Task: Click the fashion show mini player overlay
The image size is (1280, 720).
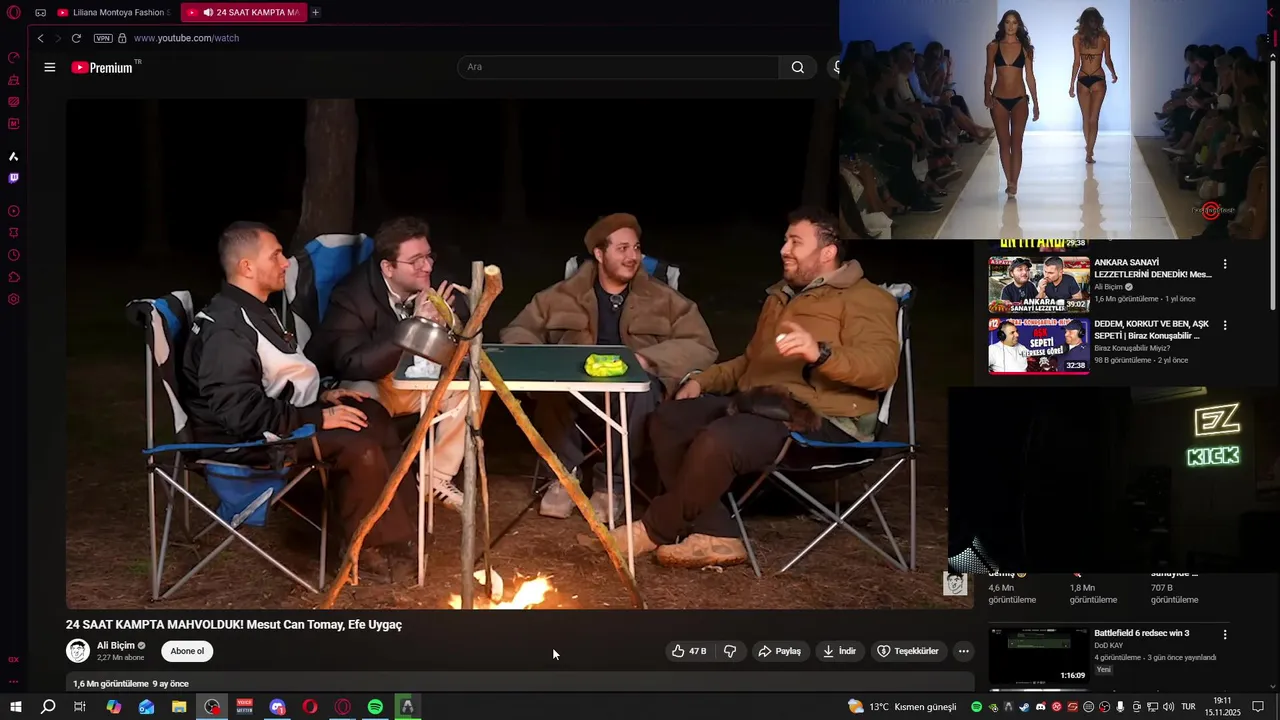Action: pyautogui.click(x=1054, y=120)
